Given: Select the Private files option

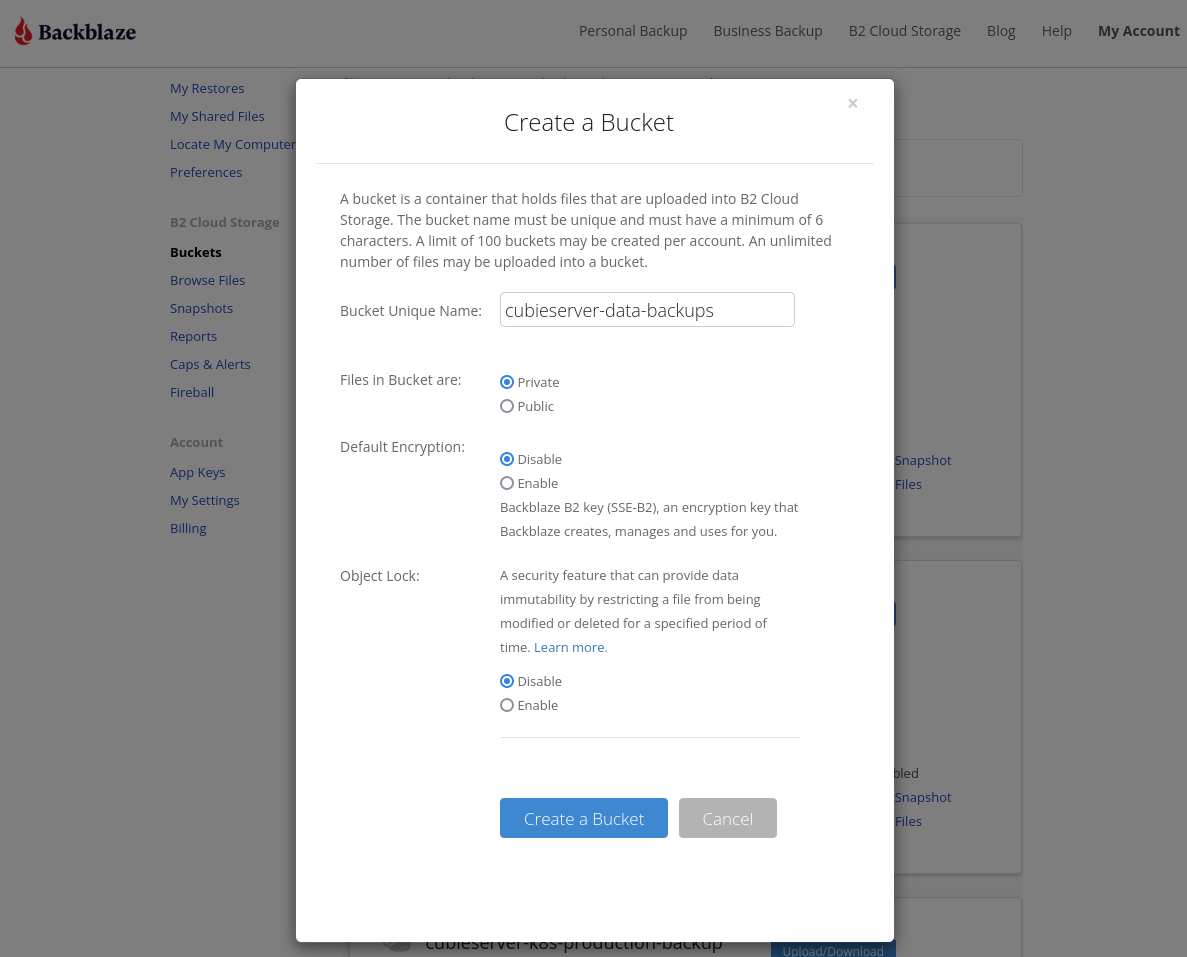Looking at the screenshot, I should pyautogui.click(x=507, y=382).
